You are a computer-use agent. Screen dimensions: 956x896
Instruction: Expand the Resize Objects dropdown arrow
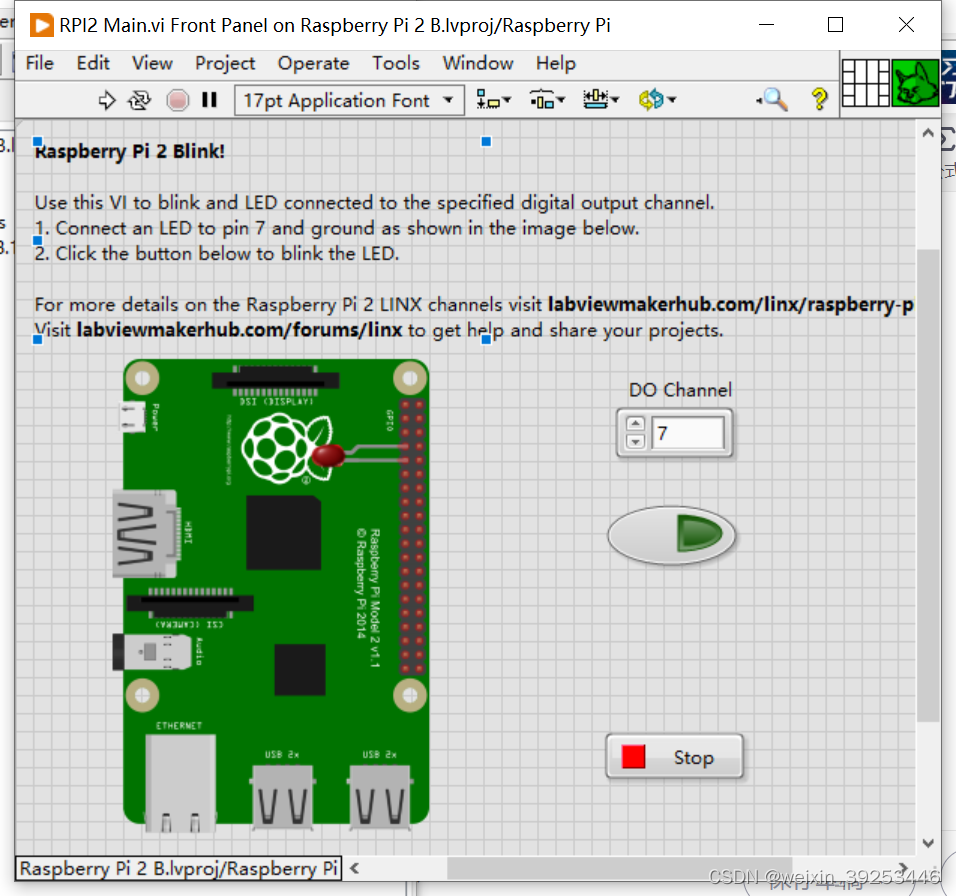[613, 100]
